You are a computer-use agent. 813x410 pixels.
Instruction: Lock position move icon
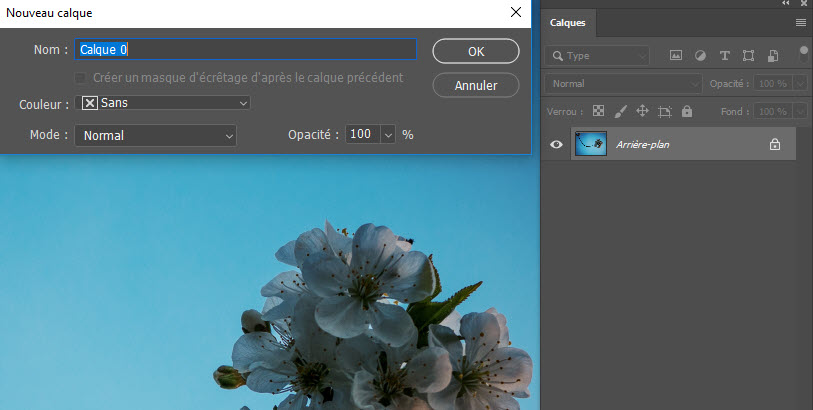coord(642,111)
